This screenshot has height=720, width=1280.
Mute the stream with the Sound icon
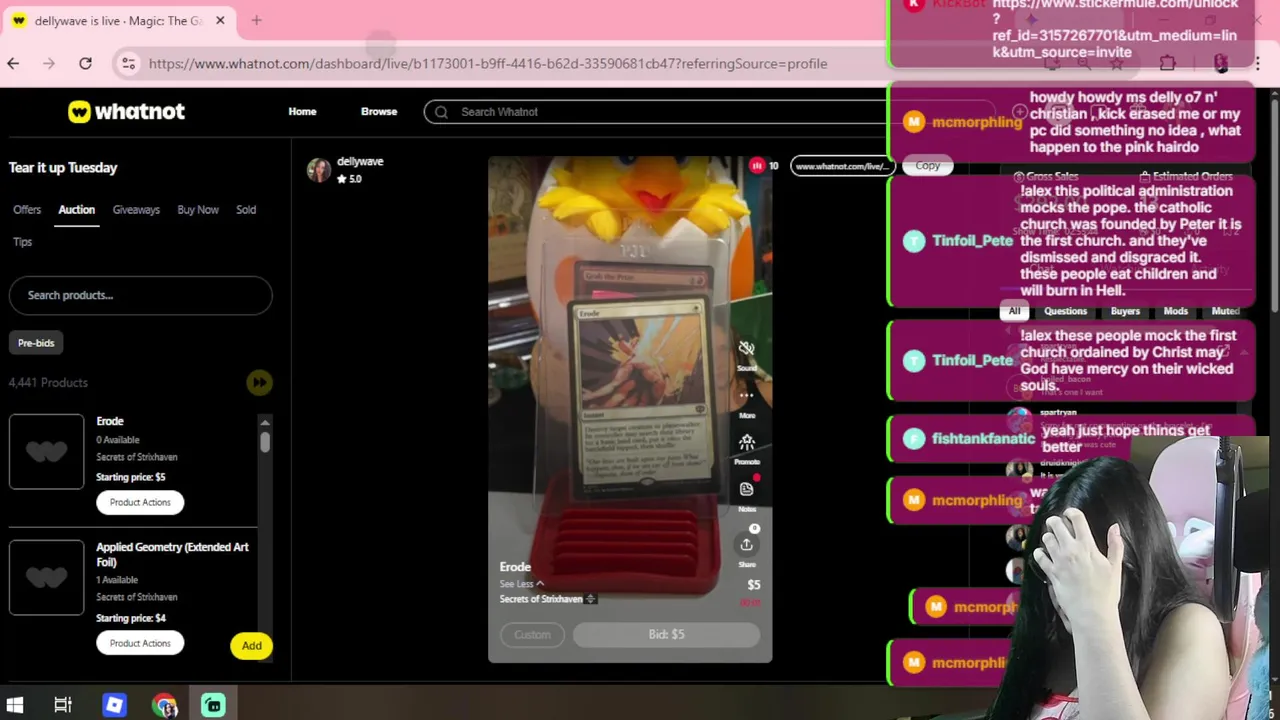(x=746, y=349)
